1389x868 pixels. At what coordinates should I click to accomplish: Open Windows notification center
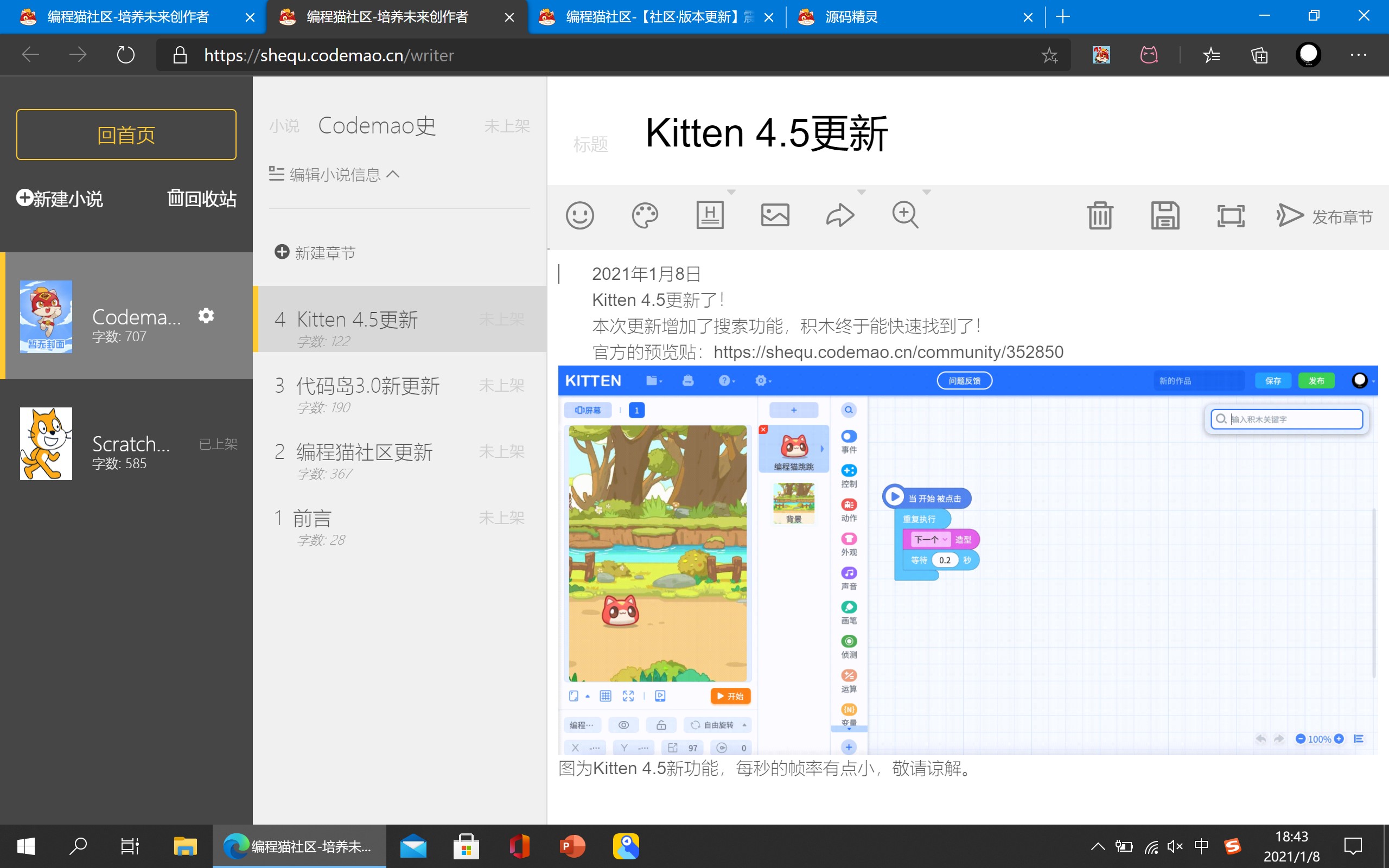(1353, 846)
